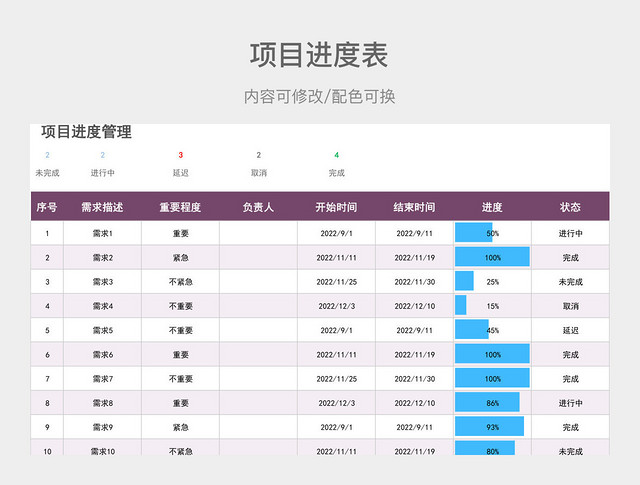
Task: Select row number 6 cell
Action: 47,354
